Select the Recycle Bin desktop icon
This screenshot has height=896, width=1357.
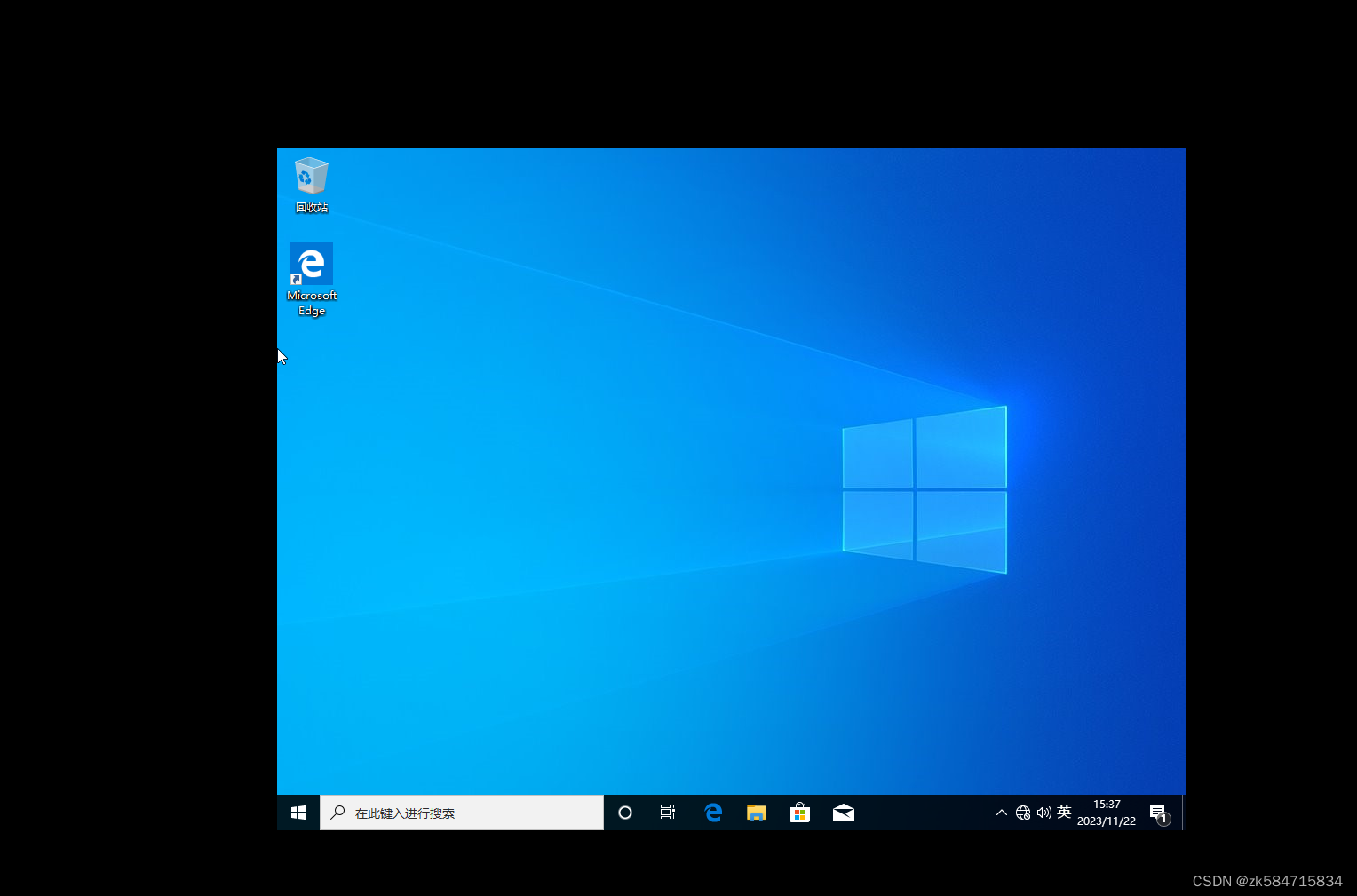pos(312,185)
